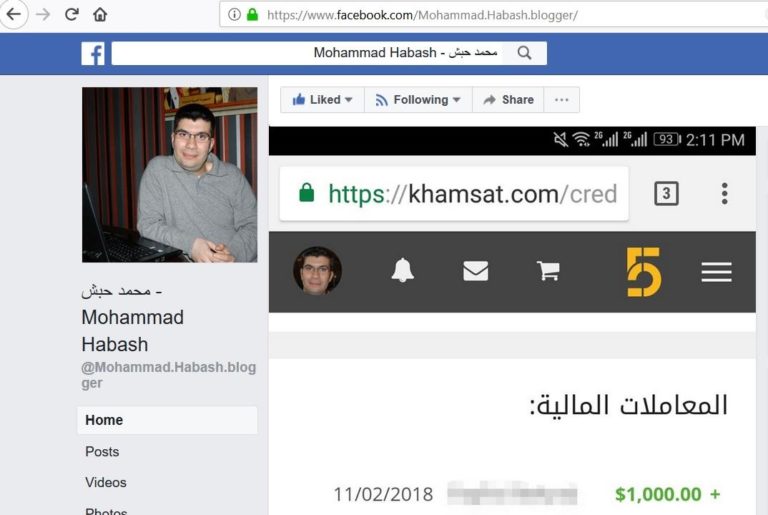
Task: Click the search magnifier icon
Action: (x=524, y=53)
